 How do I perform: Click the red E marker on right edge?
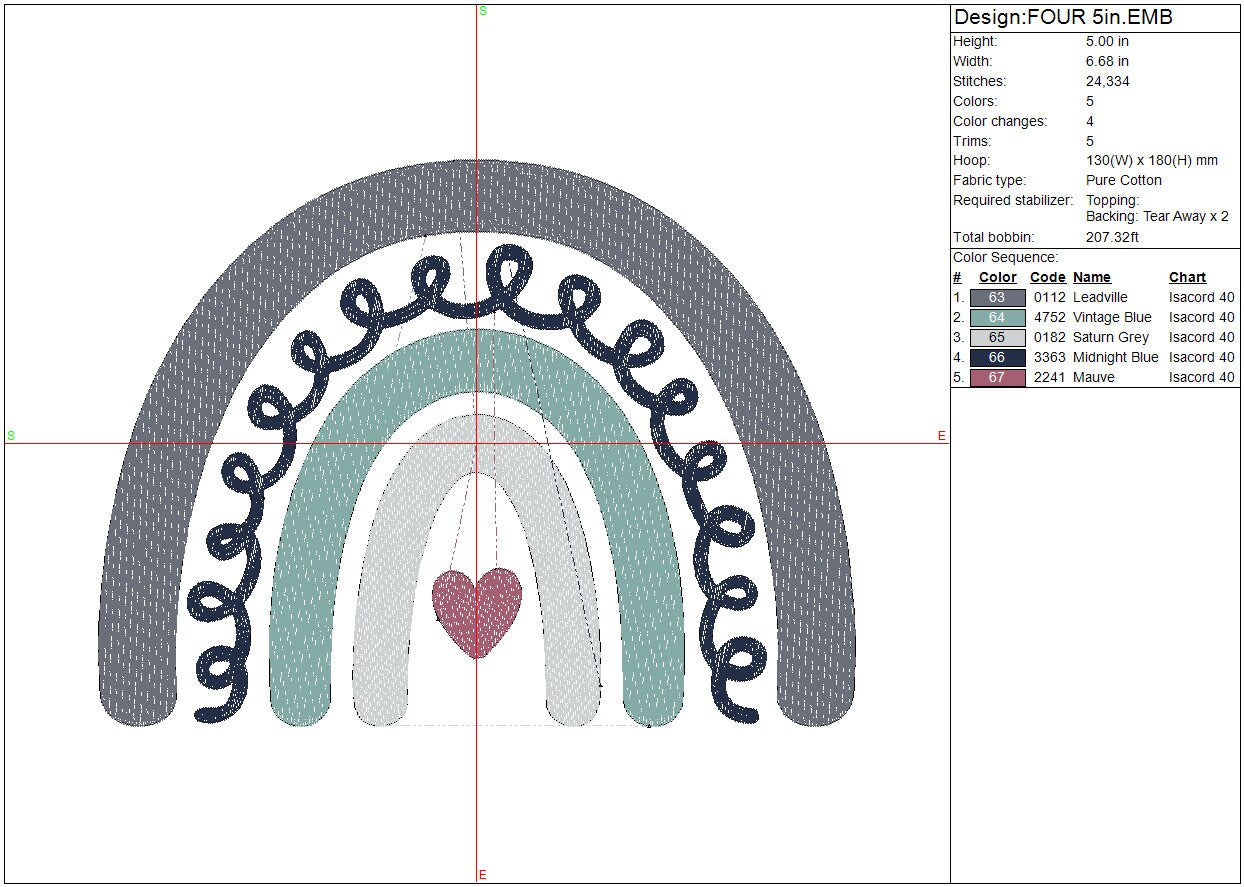[x=941, y=435]
